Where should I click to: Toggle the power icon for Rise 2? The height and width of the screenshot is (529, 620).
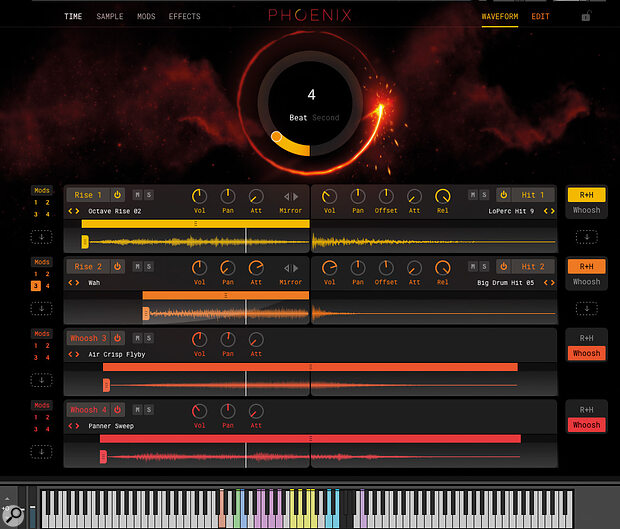[117, 266]
